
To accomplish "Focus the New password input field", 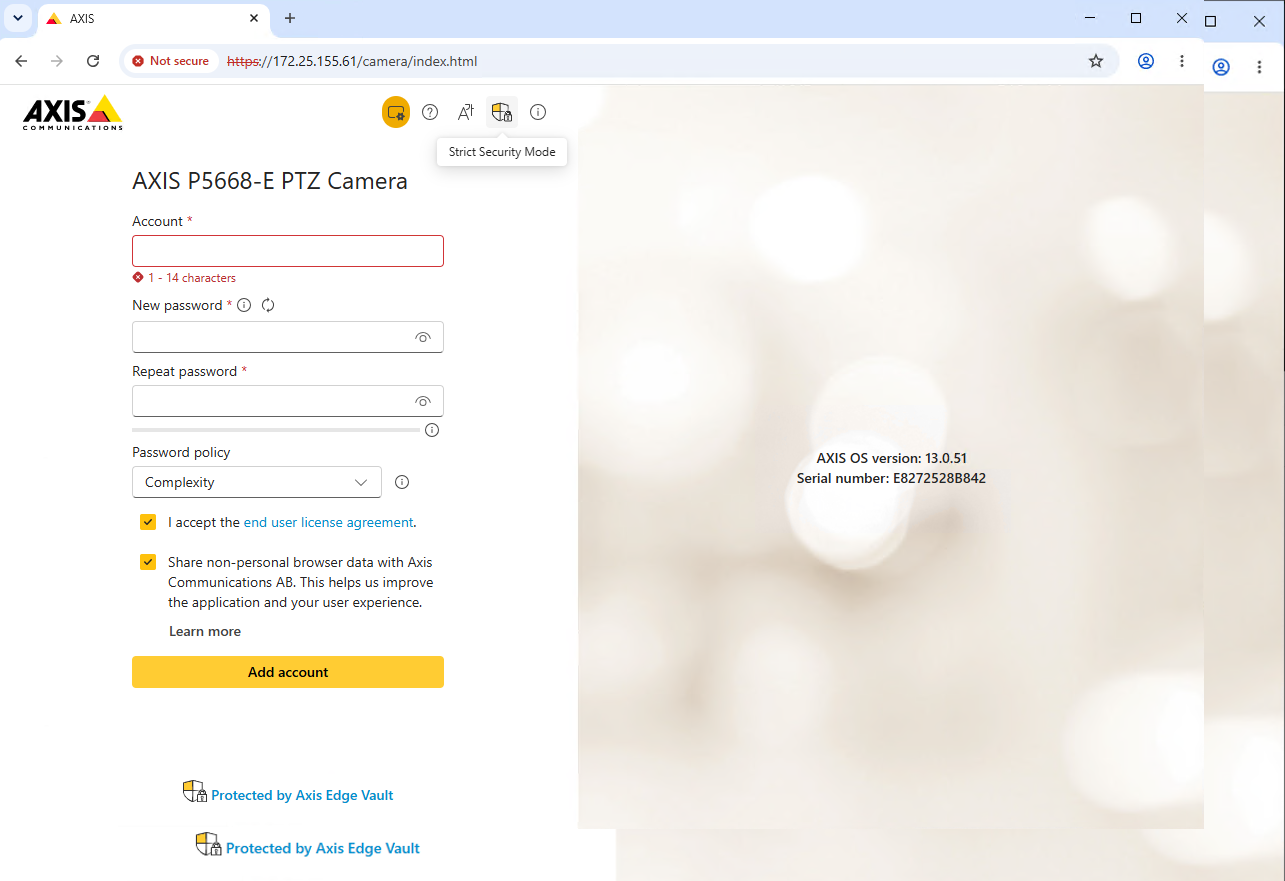I will [x=288, y=337].
